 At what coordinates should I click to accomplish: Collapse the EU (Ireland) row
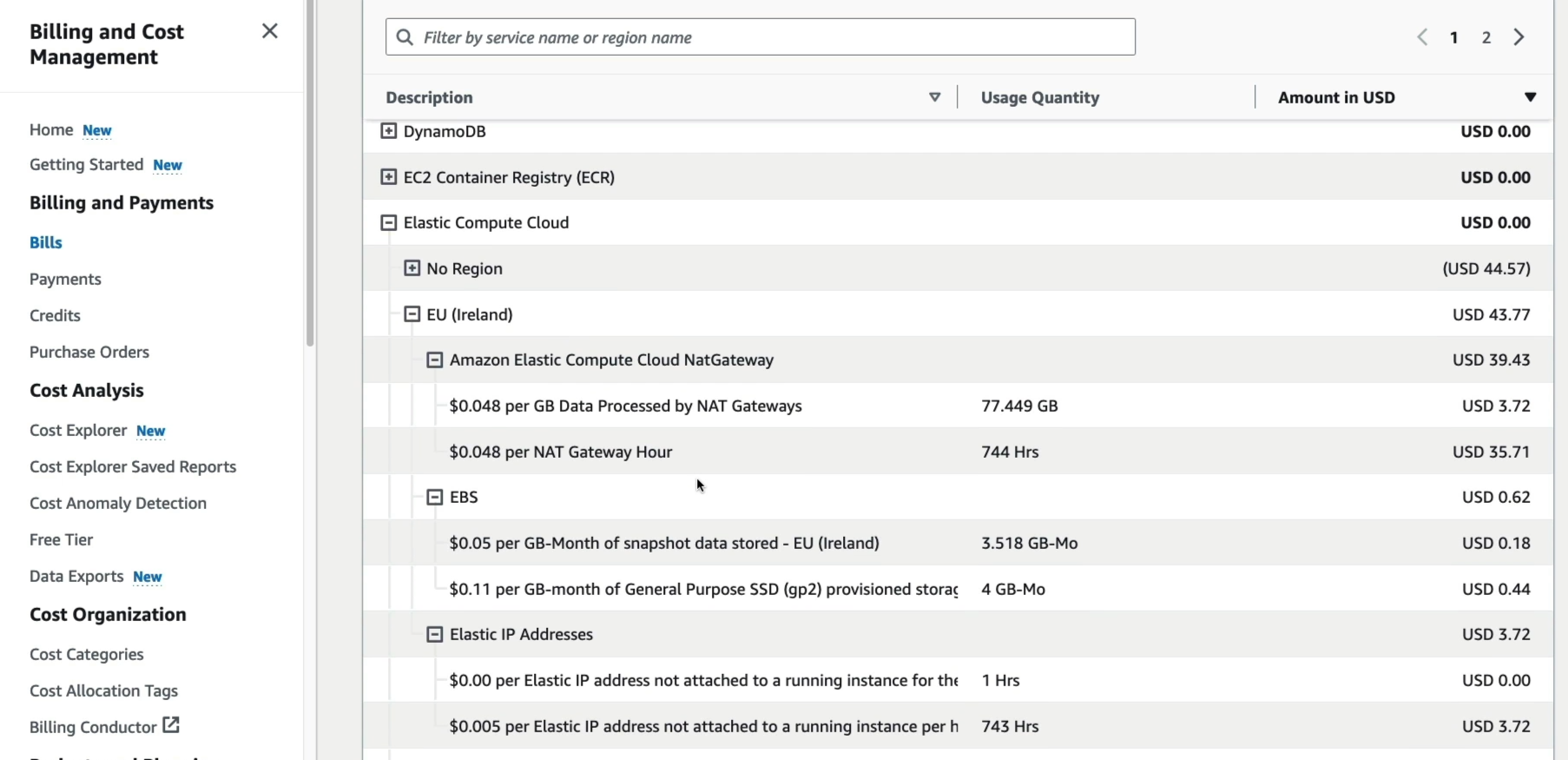coord(412,314)
